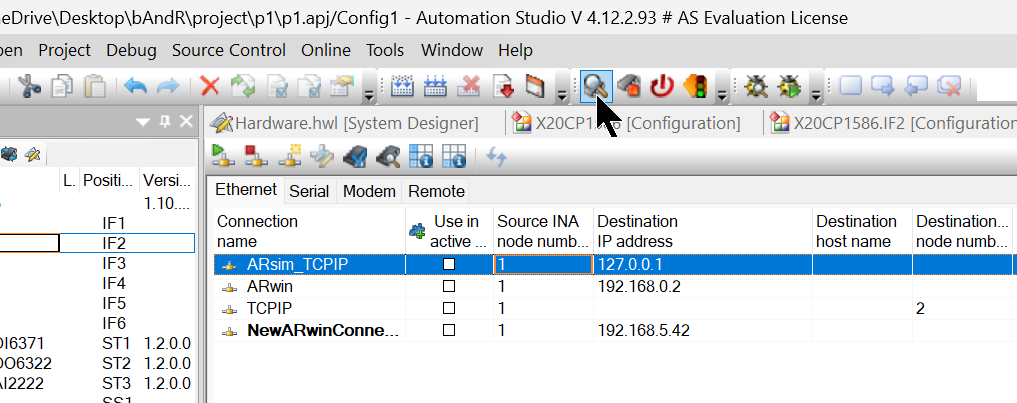Click the Paste clipboard icon
This screenshot has width=1017, height=403.
[95, 86]
